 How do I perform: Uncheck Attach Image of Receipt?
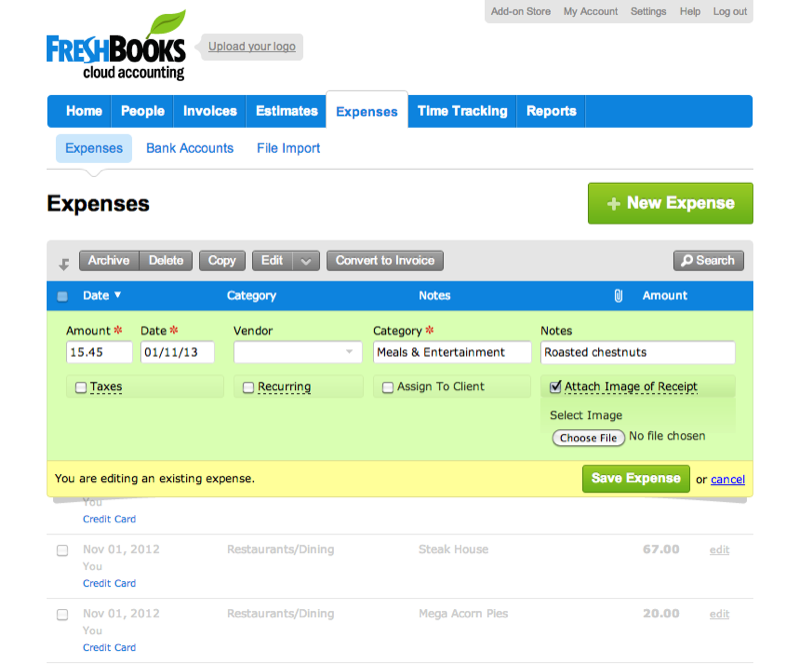click(556, 387)
